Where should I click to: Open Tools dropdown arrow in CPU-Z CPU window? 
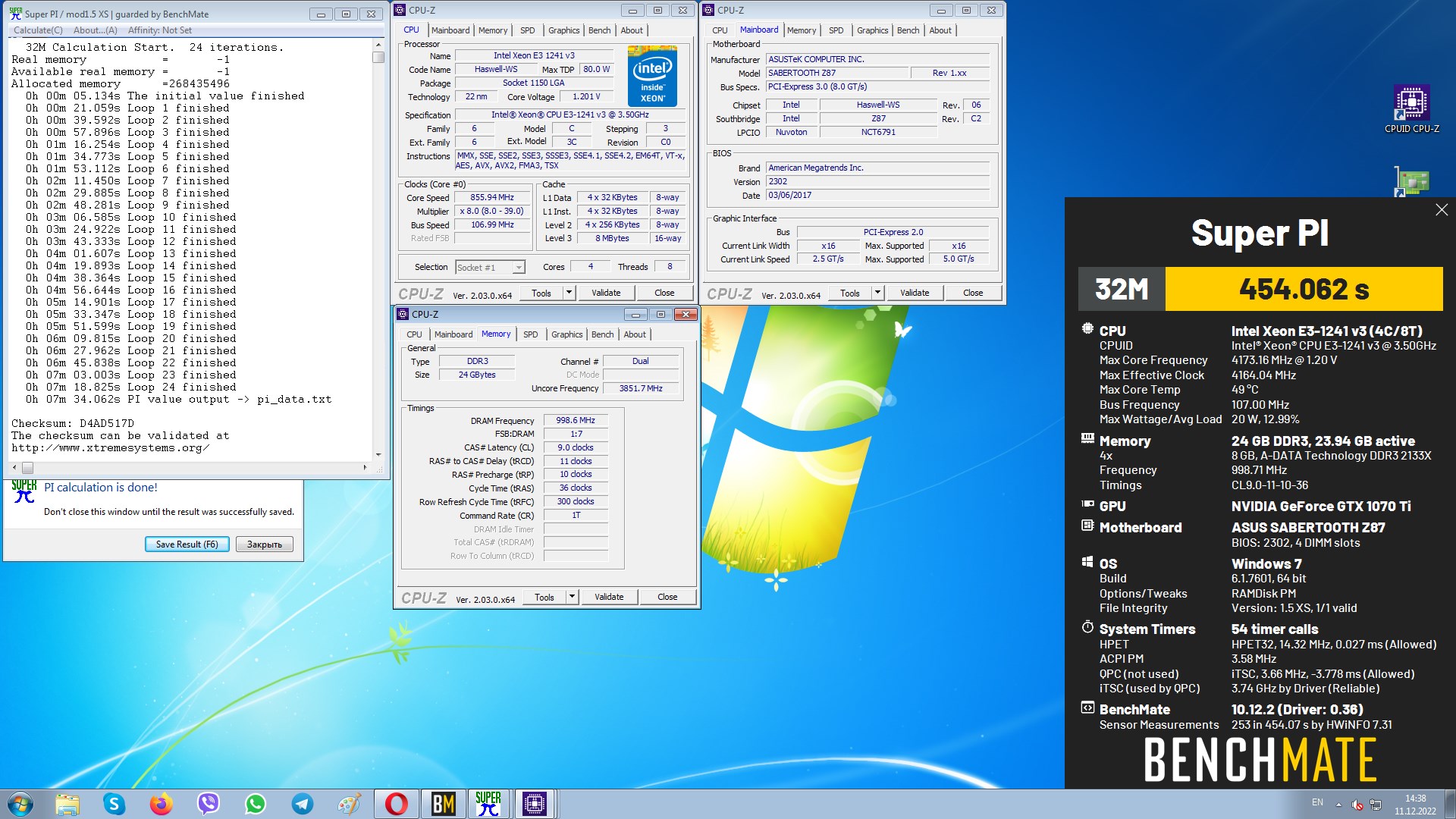569,293
